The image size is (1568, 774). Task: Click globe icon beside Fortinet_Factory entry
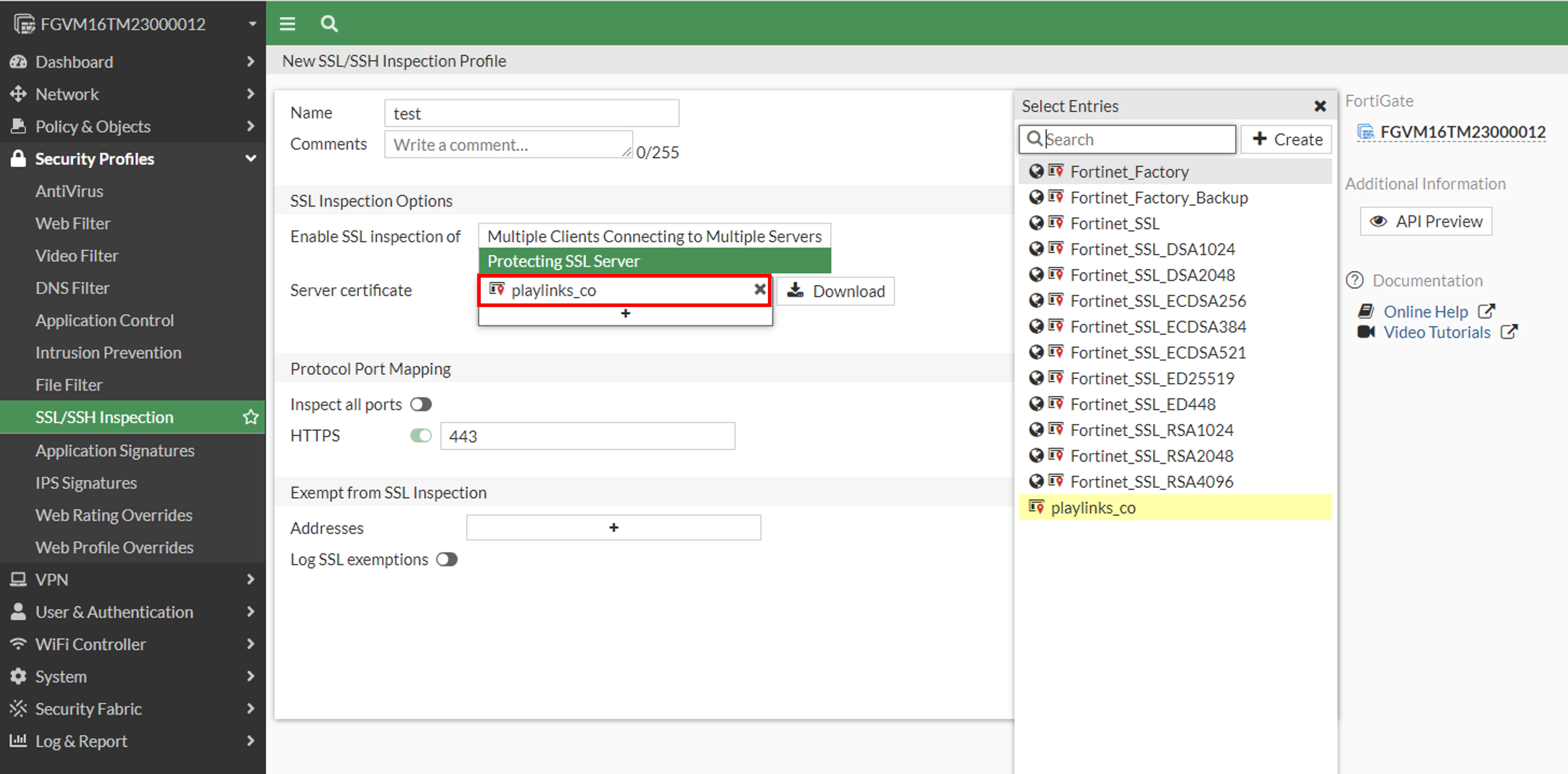1036,171
